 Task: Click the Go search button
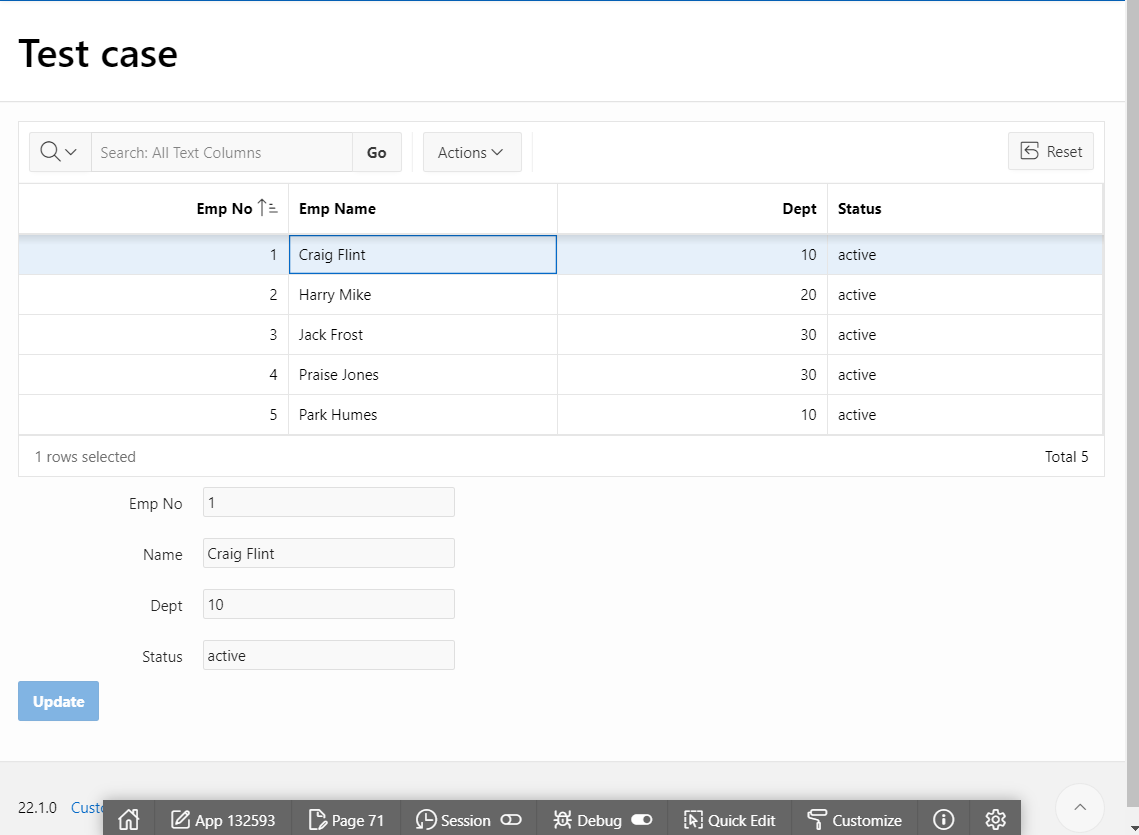376,152
